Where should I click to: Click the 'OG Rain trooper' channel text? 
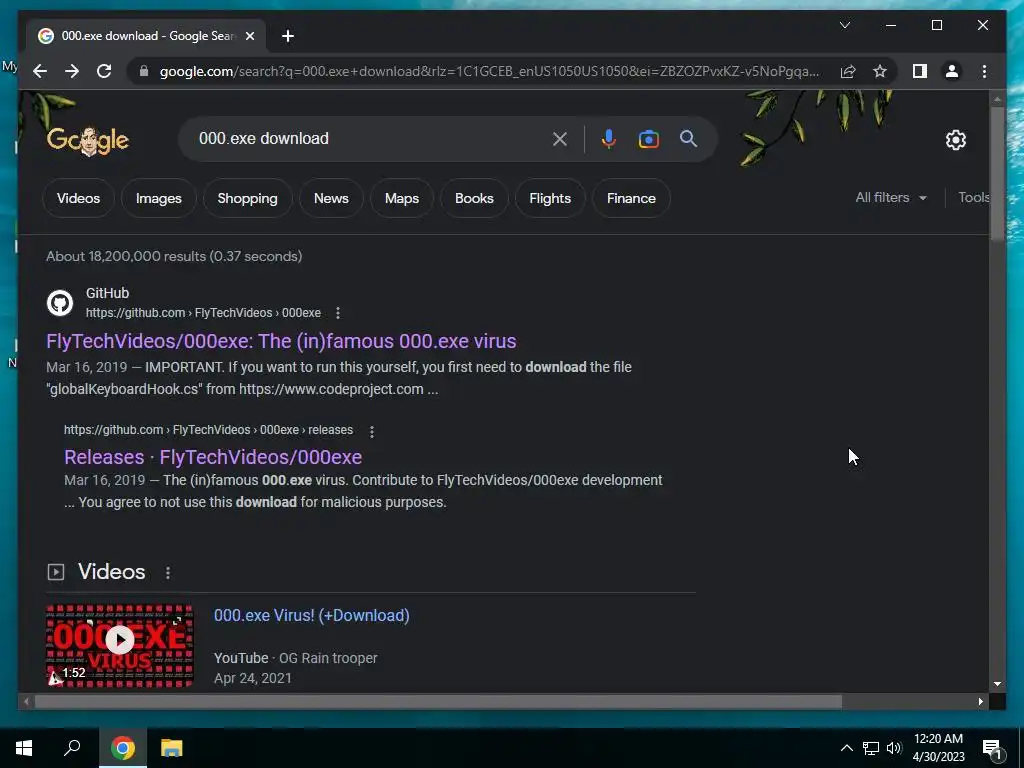(328, 658)
